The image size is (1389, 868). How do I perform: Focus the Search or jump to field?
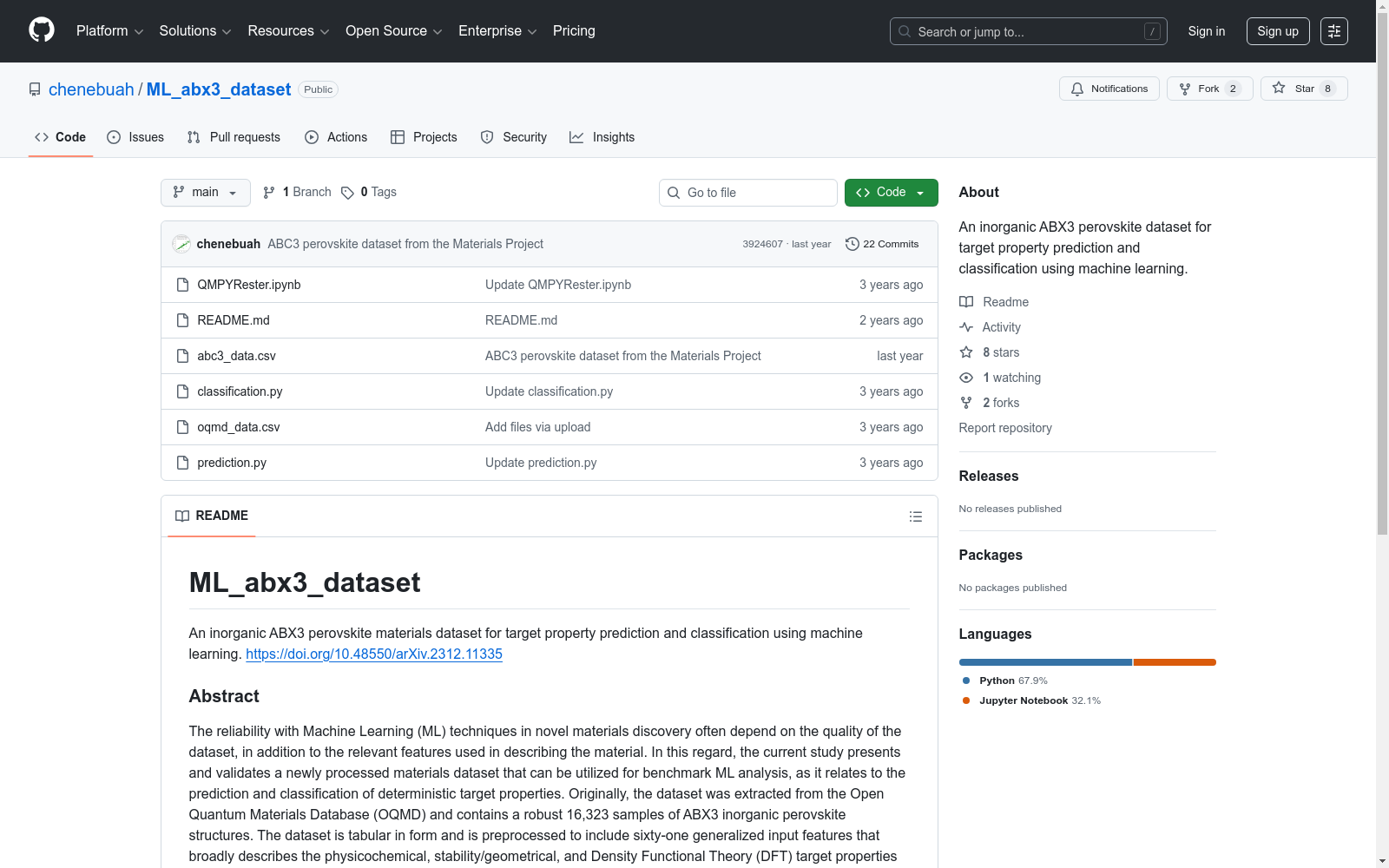[1029, 31]
